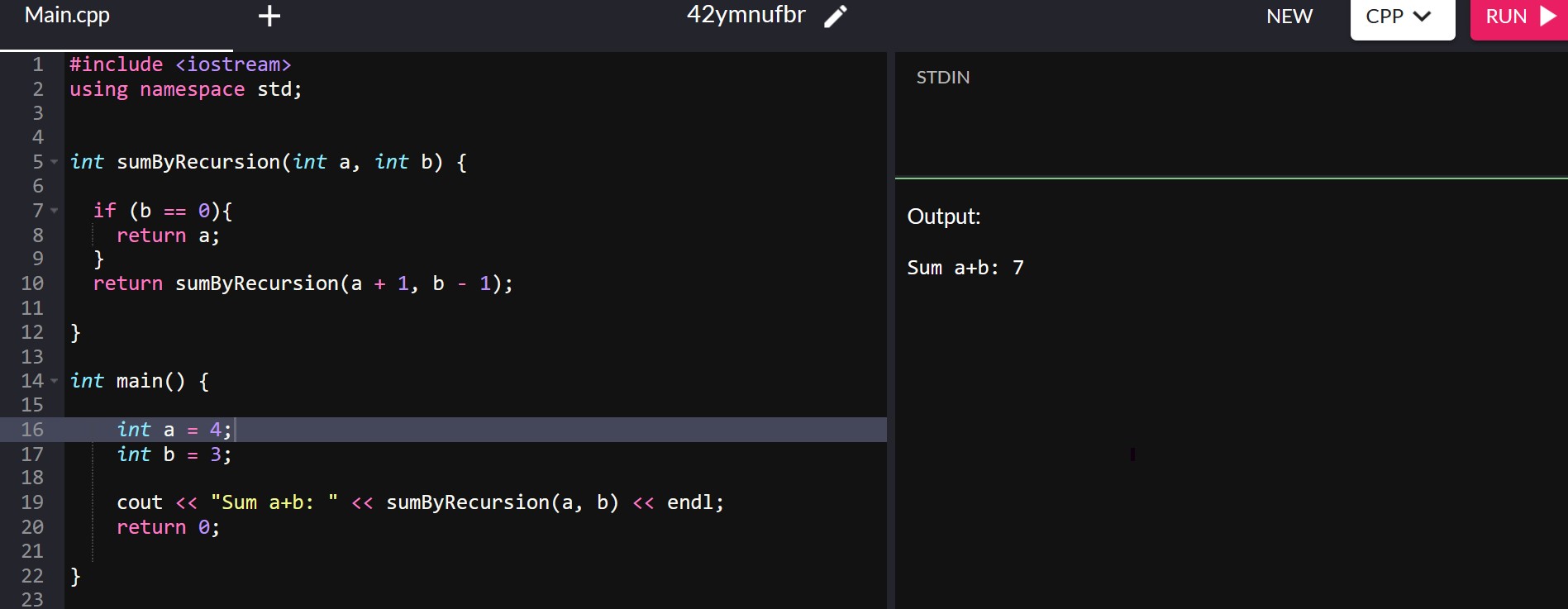1568x609 pixels.
Task: Collapse the main function fold arrow
Action: [55, 381]
